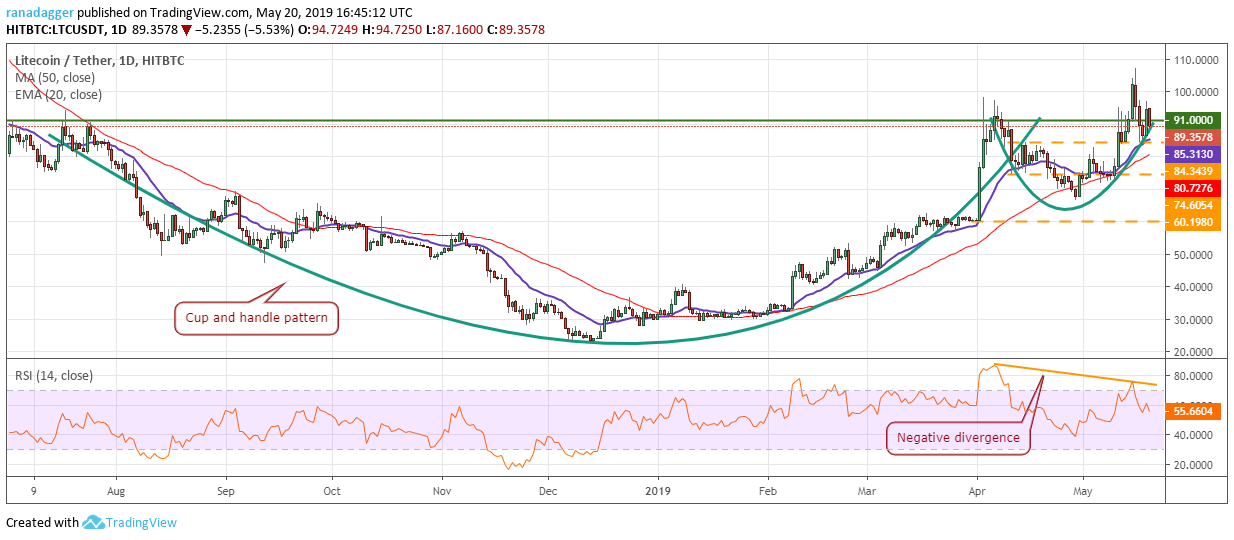Click the orange 60.1980 price label
Image resolution: width=1234 pixels, height=540 pixels.
click(x=1195, y=222)
